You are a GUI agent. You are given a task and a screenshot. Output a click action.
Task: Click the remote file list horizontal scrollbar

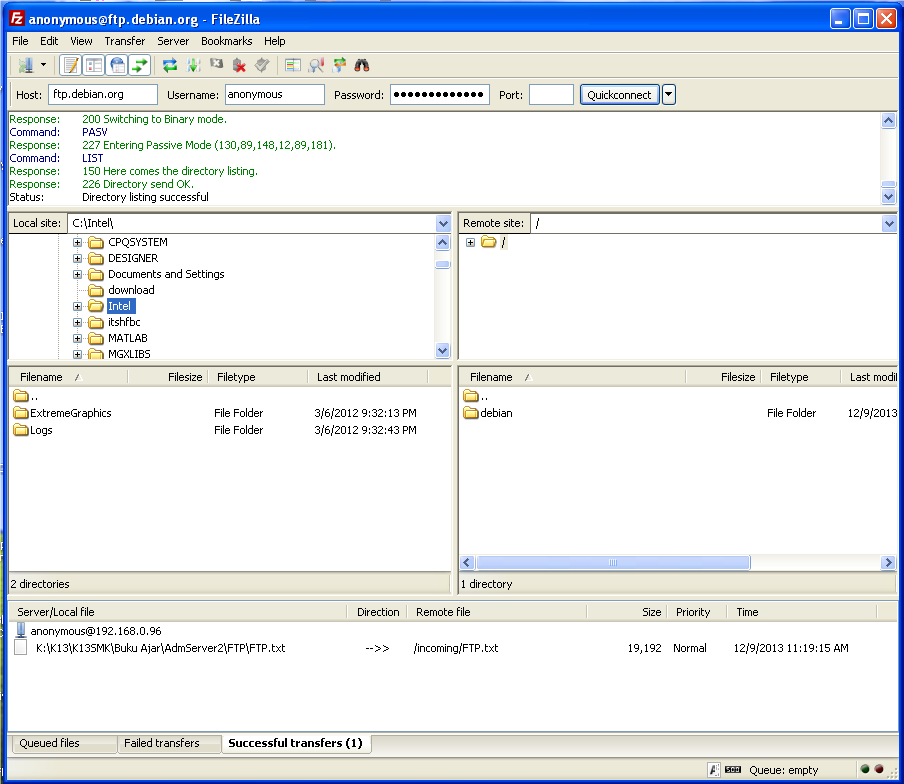tap(613, 563)
